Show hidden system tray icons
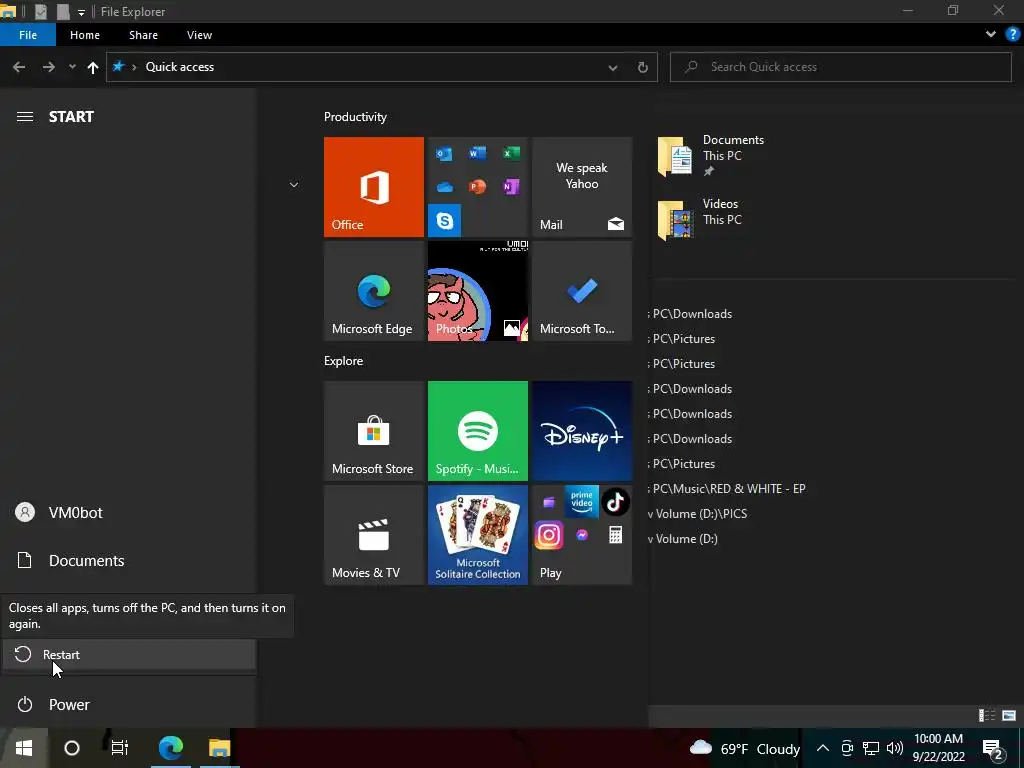 (823, 748)
